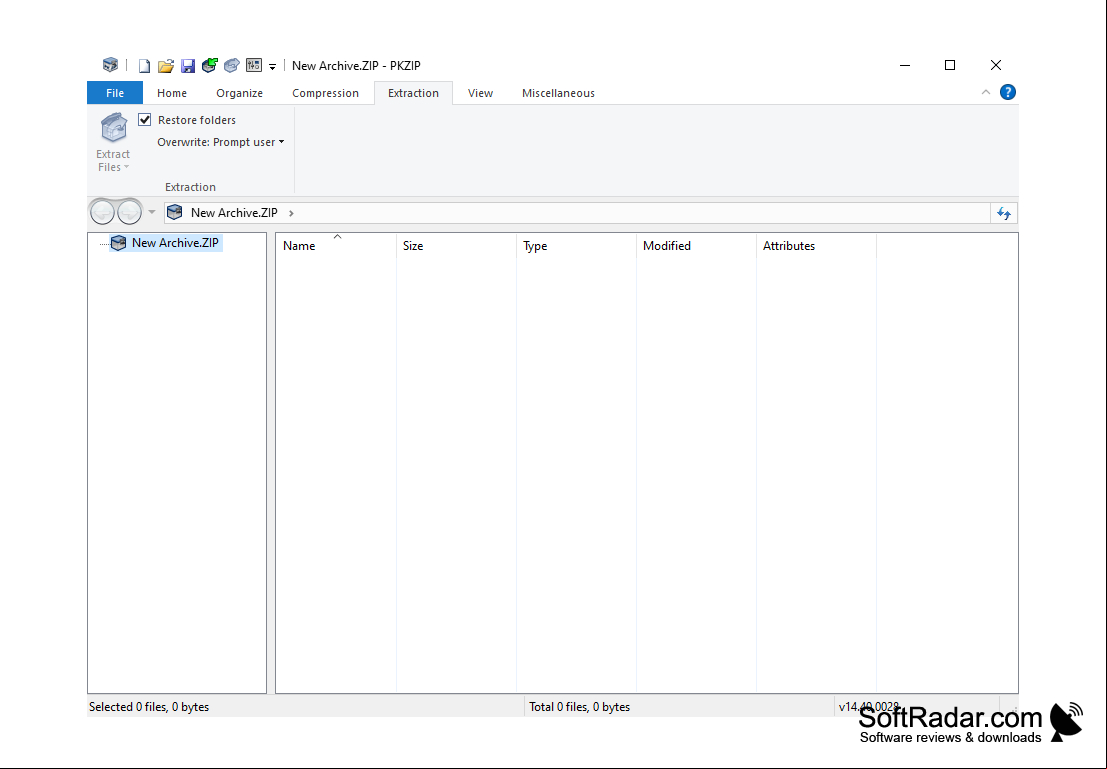Screen dimensions: 1107x769
Task: Sort by the Attributes column header
Action: 816,246
